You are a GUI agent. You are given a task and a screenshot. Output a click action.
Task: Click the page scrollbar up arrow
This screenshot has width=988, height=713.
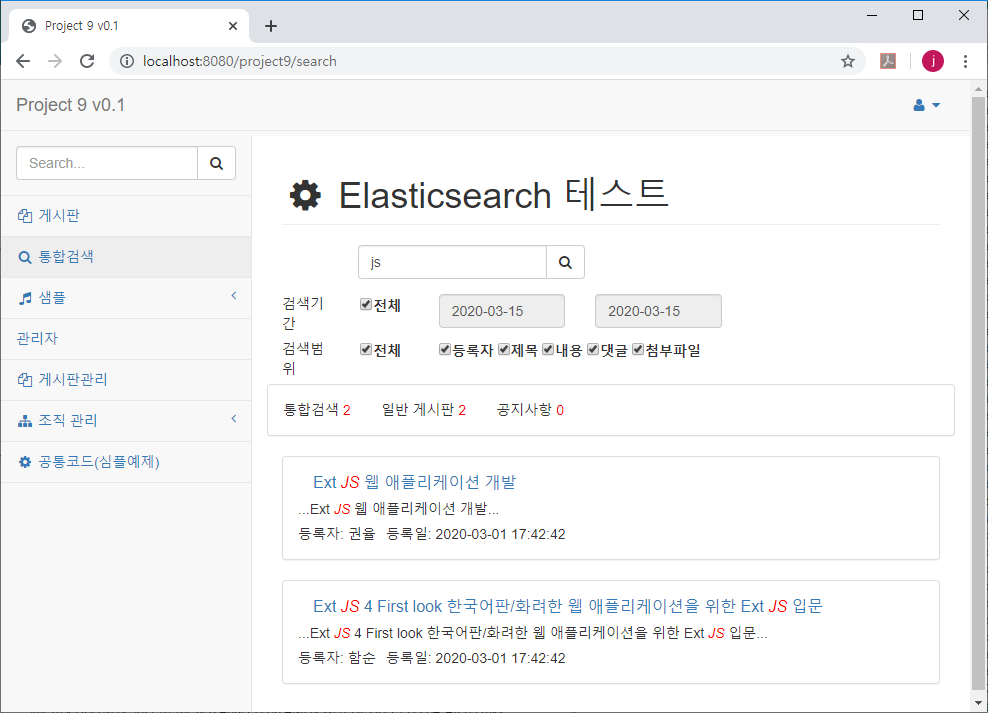pos(978,89)
